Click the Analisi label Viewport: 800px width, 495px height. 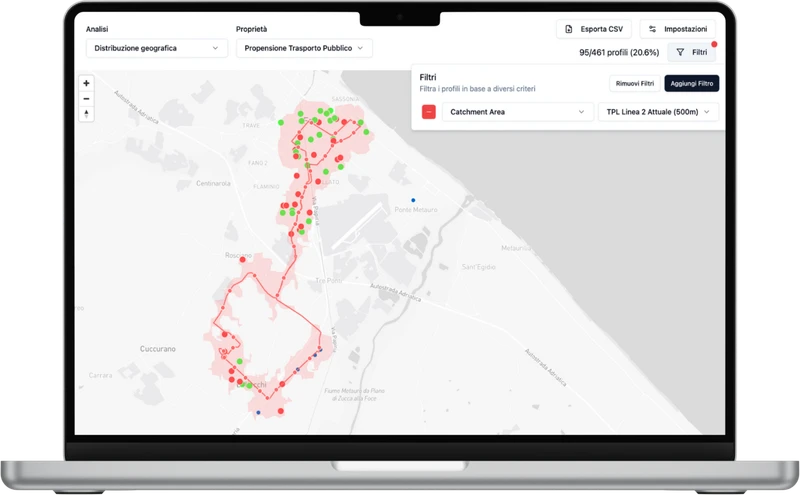[97, 29]
